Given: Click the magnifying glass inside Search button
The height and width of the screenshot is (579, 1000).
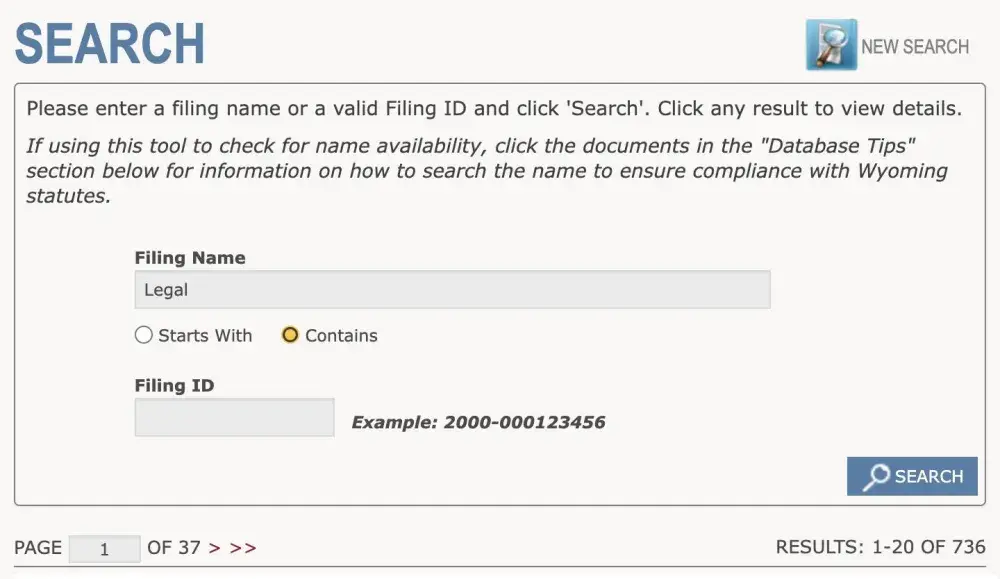Looking at the screenshot, I should point(876,477).
